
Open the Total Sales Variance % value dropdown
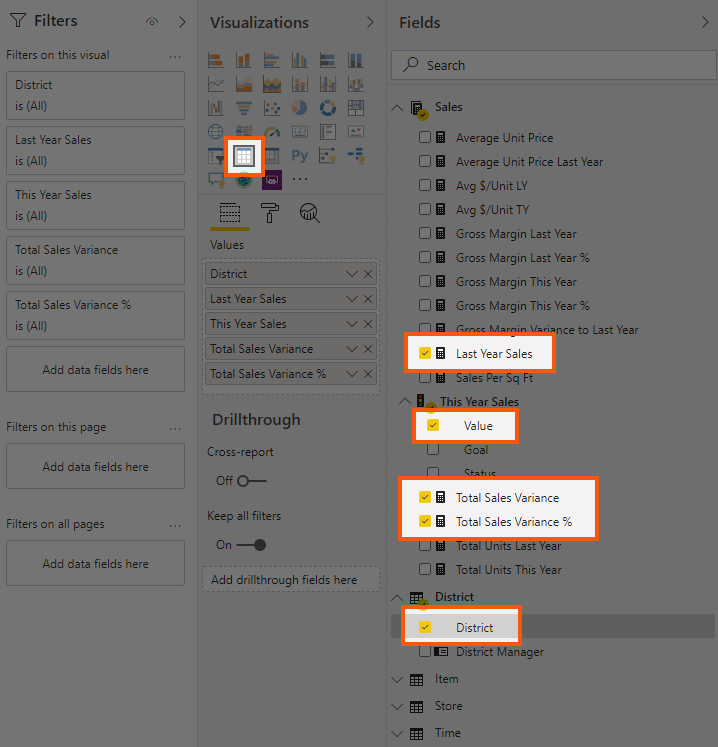tap(352, 374)
